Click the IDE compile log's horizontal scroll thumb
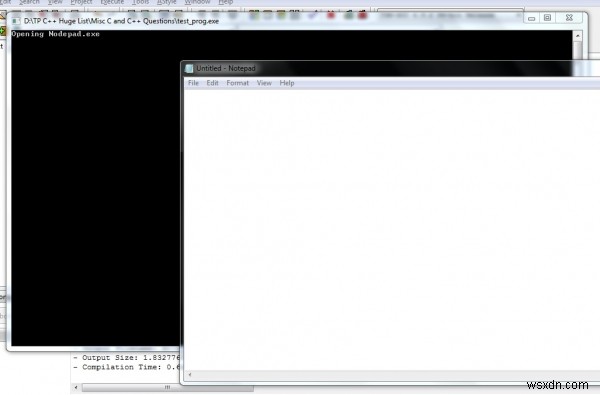This screenshot has width=600, height=395. pyautogui.click(x=168, y=388)
